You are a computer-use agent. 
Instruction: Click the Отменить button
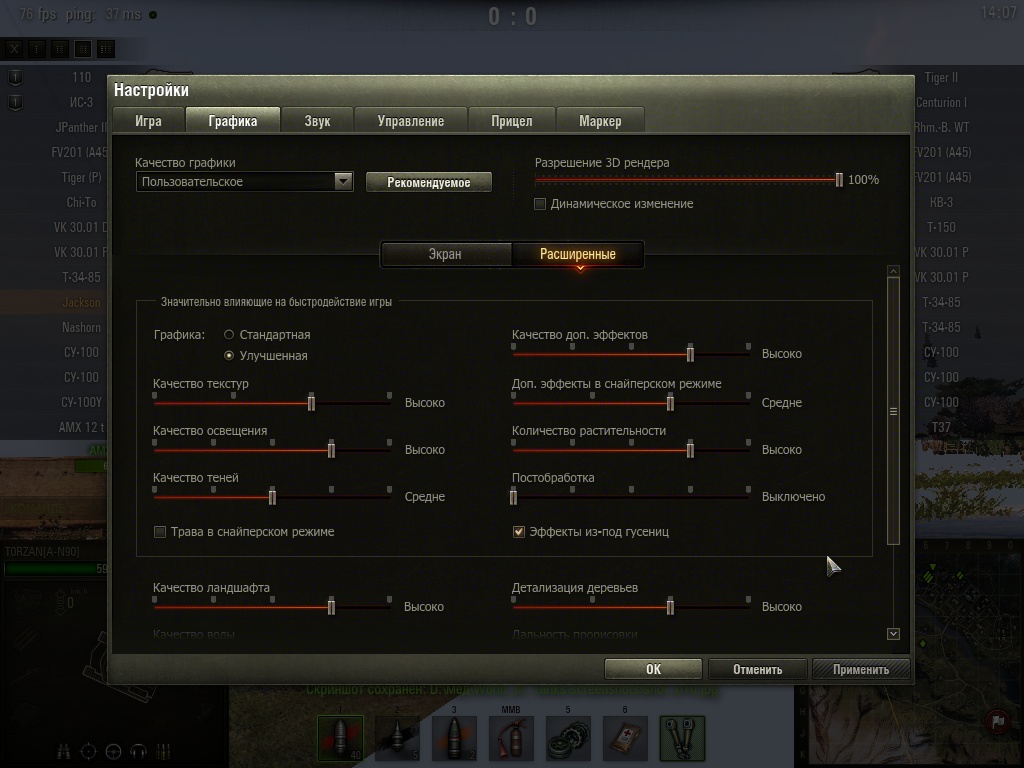pyautogui.click(x=758, y=669)
